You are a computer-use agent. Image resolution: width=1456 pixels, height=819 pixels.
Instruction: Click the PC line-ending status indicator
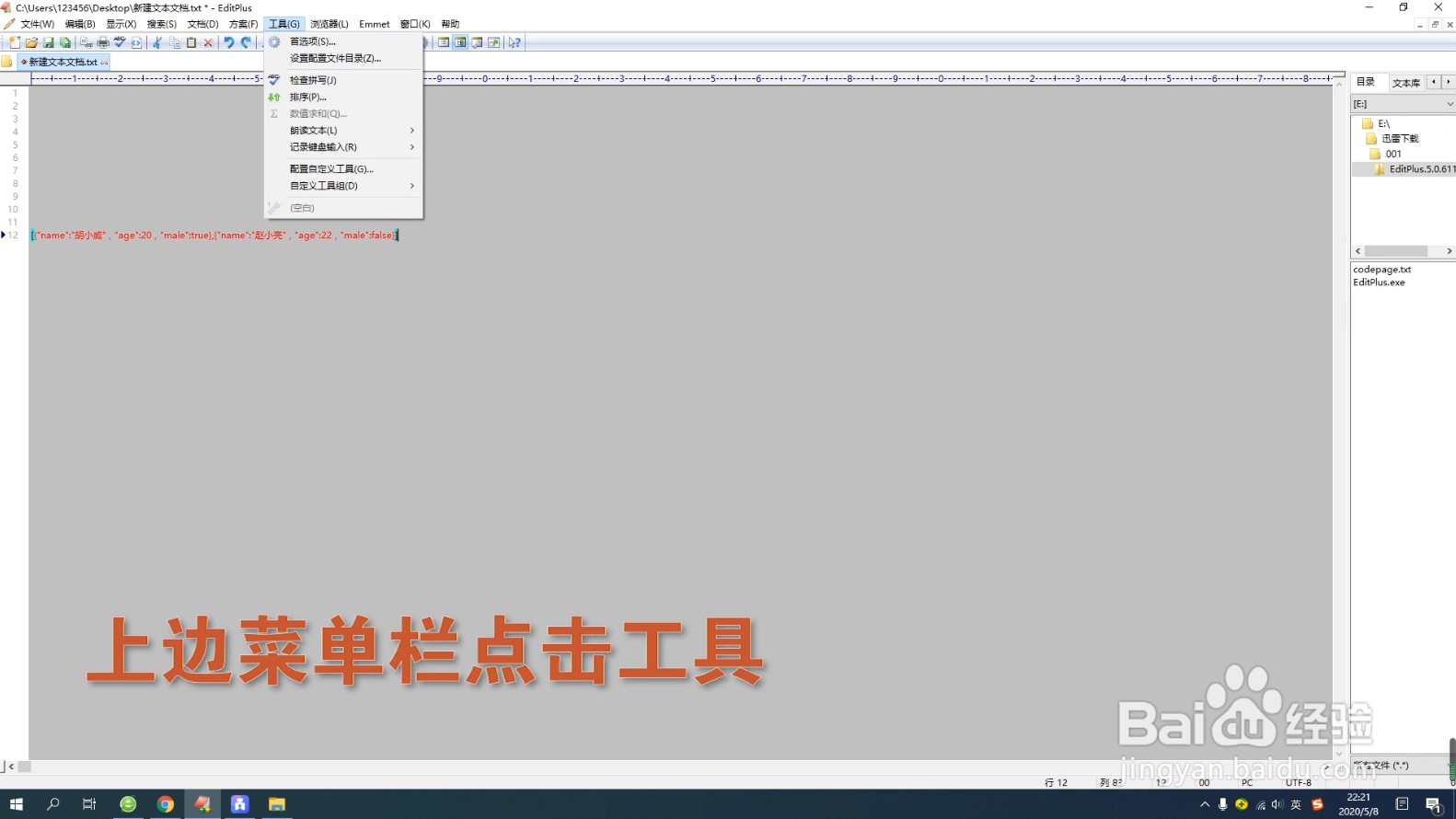(x=1247, y=783)
